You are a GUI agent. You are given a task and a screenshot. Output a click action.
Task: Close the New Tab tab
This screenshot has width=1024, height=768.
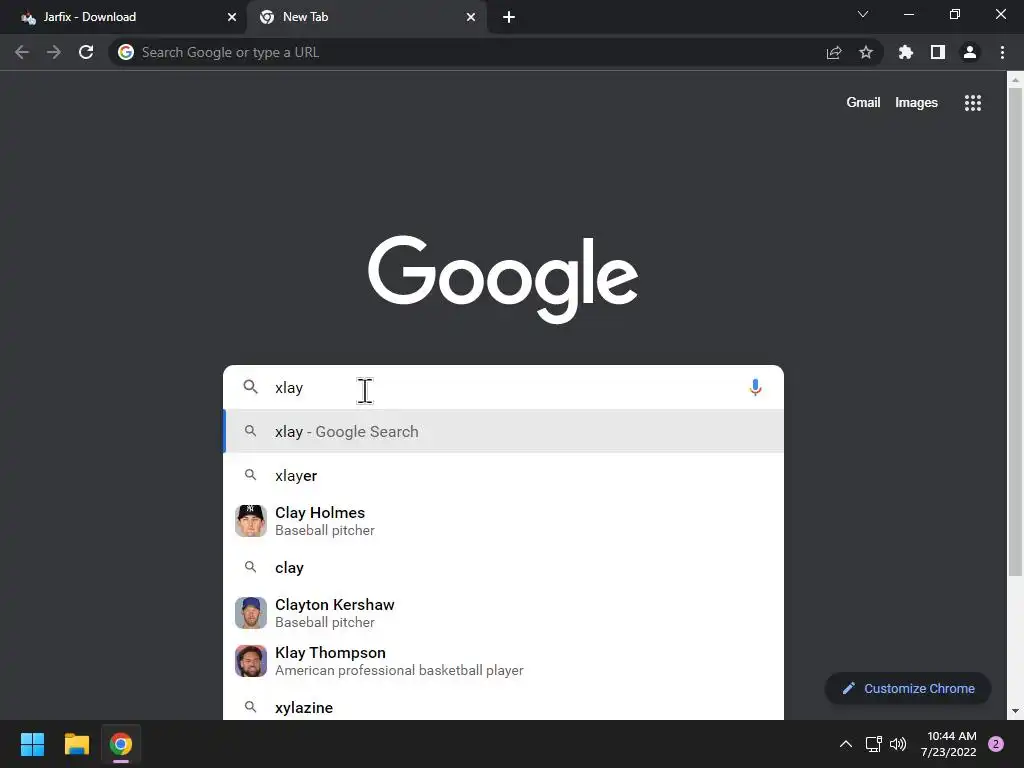(471, 17)
